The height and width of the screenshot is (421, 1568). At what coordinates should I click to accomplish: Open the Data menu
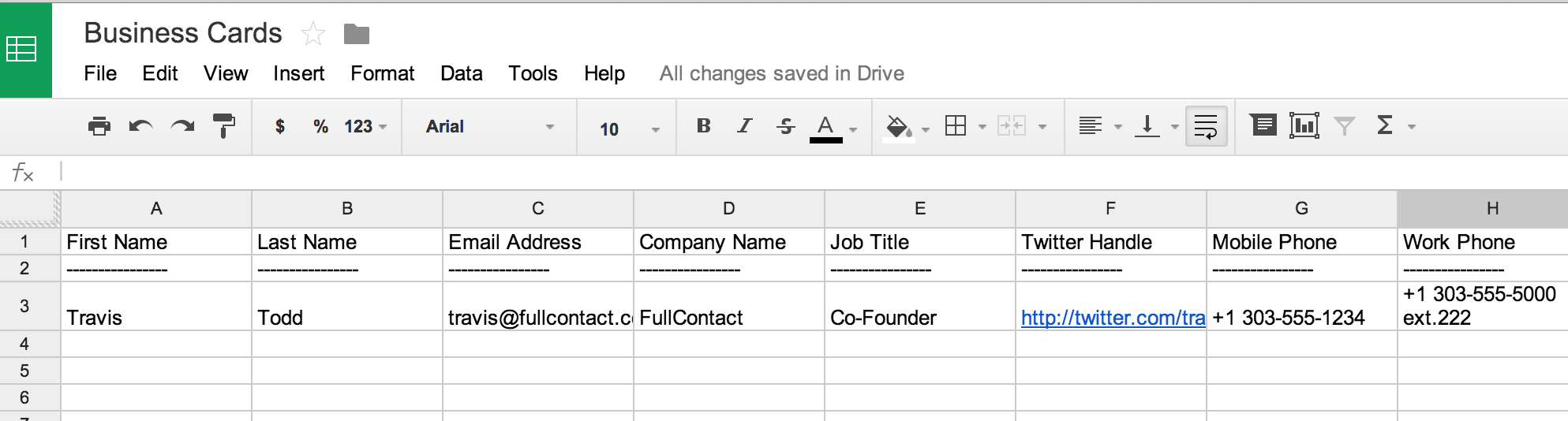pyautogui.click(x=461, y=73)
